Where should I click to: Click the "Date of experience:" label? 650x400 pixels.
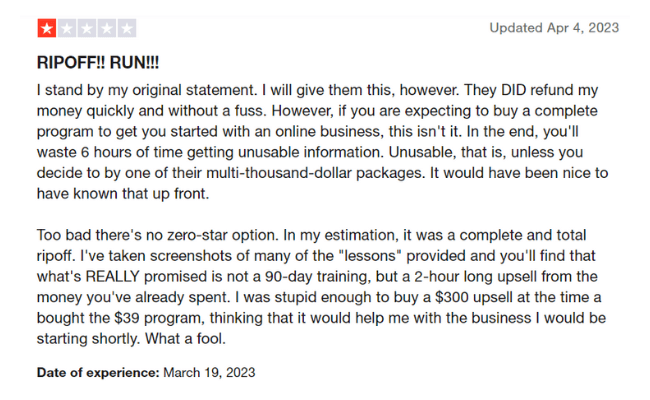(x=98, y=373)
